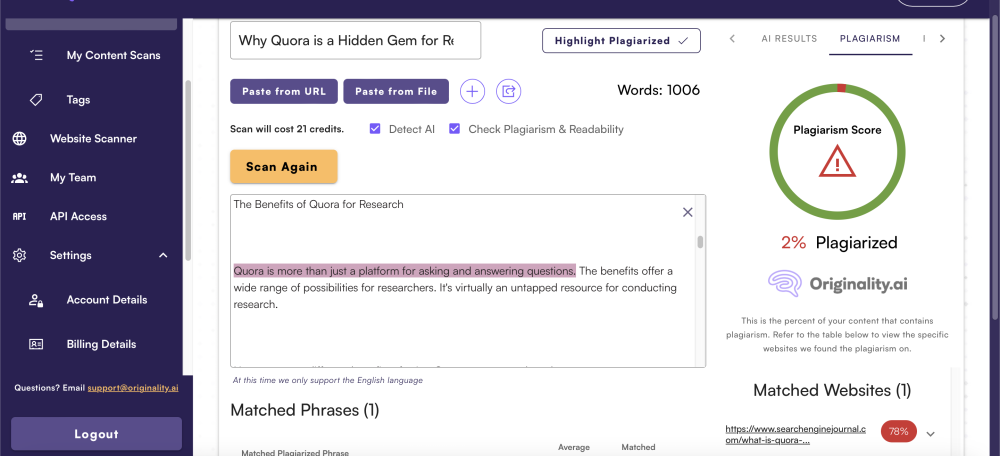Click the left tab-scroll arrow
1000x456 pixels.
click(x=732, y=38)
